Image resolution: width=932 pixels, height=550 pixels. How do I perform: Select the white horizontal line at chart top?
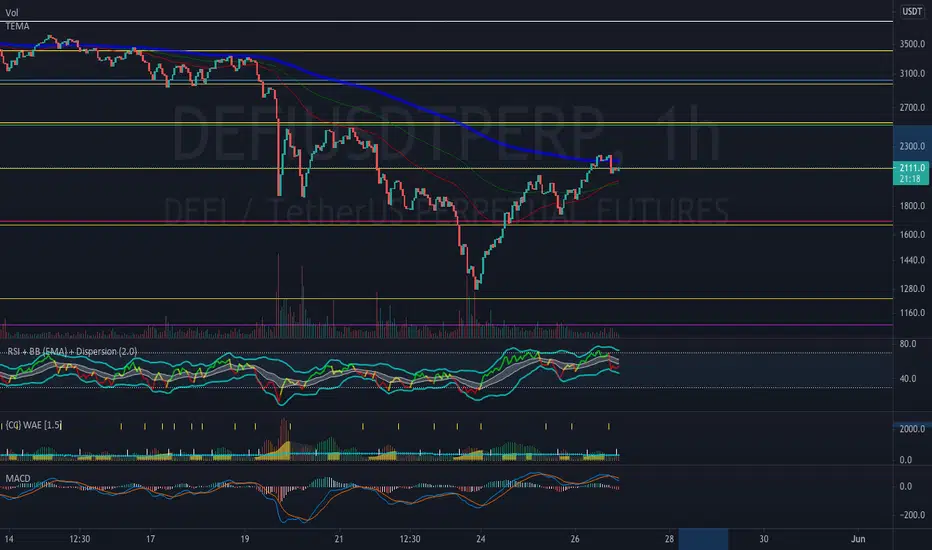(446, 21)
